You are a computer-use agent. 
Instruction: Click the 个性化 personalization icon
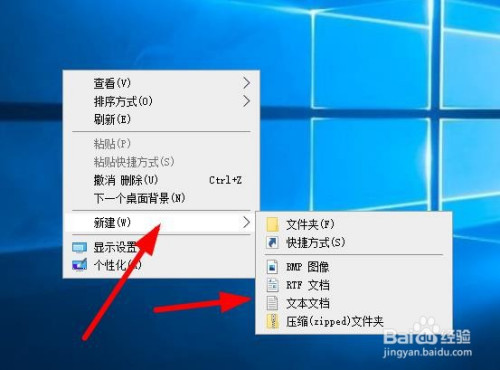[80, 265]
